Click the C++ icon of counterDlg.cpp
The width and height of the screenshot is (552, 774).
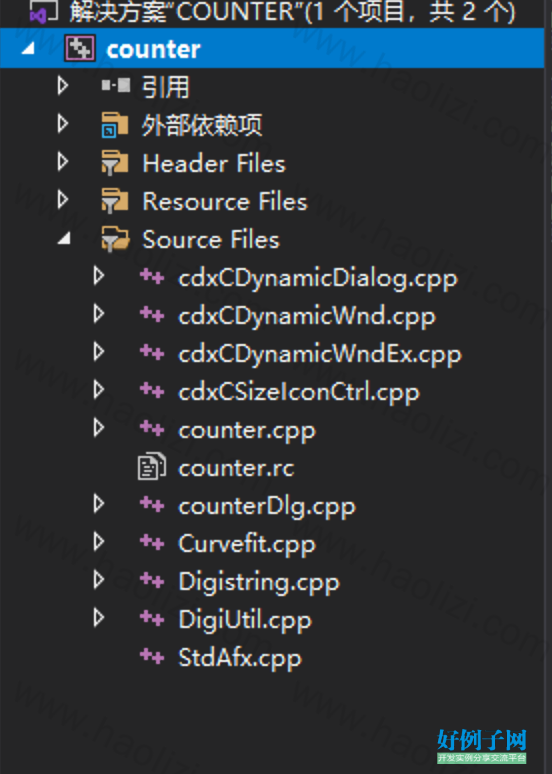152,504
